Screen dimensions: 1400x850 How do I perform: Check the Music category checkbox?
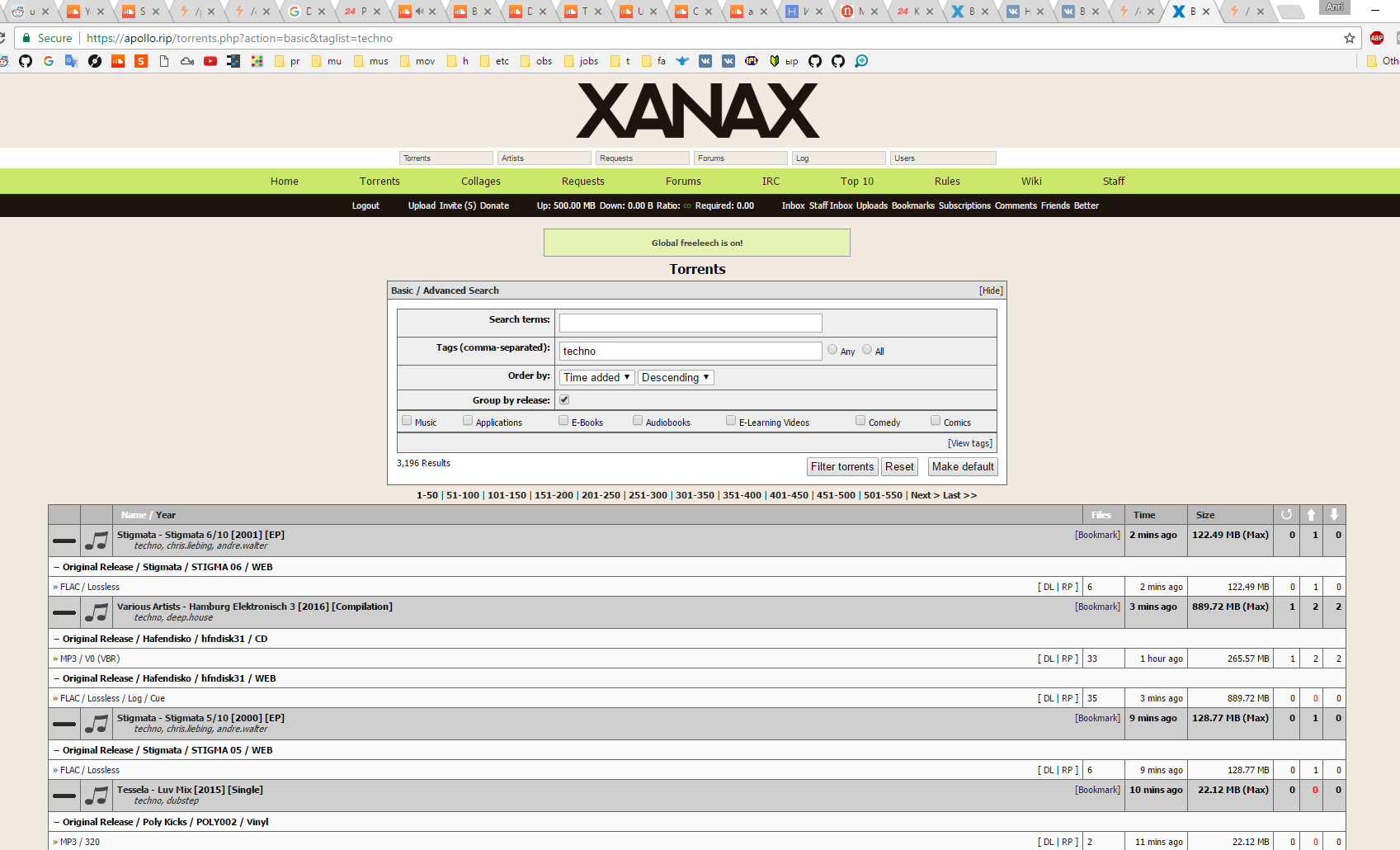(407, 421)
